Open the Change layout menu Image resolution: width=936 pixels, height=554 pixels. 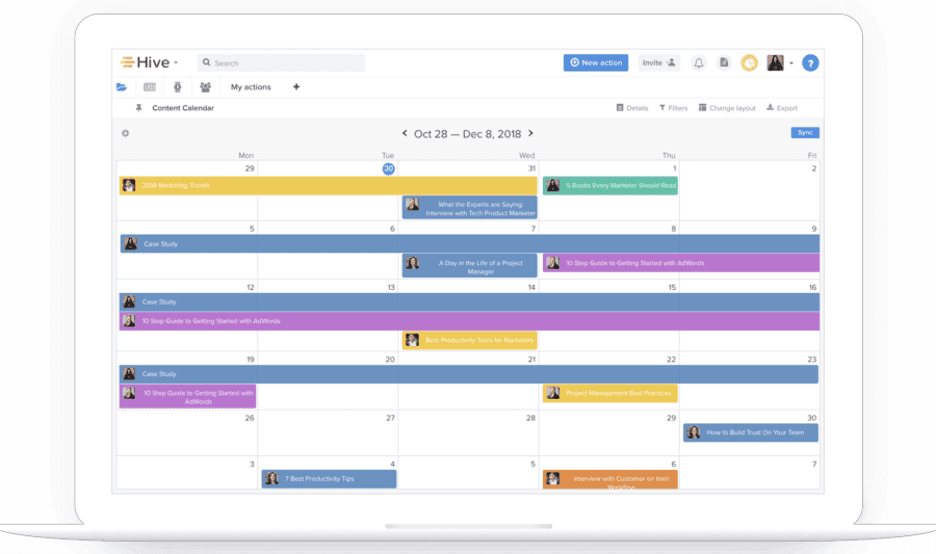click(x=727, y=108)
